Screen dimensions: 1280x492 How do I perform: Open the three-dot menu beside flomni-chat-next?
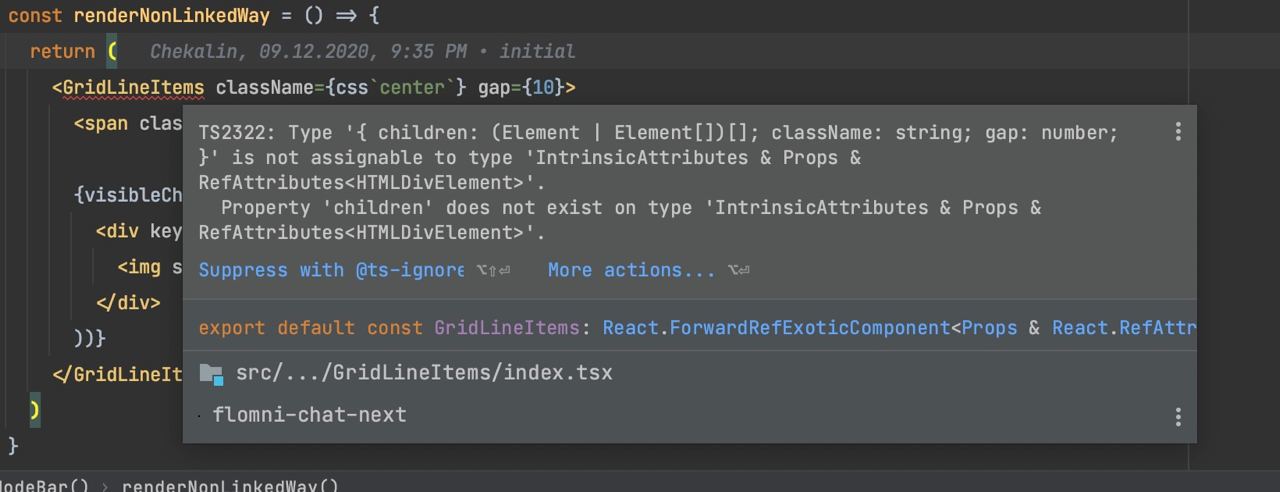pyautogui.click(x=1178, y=416)
